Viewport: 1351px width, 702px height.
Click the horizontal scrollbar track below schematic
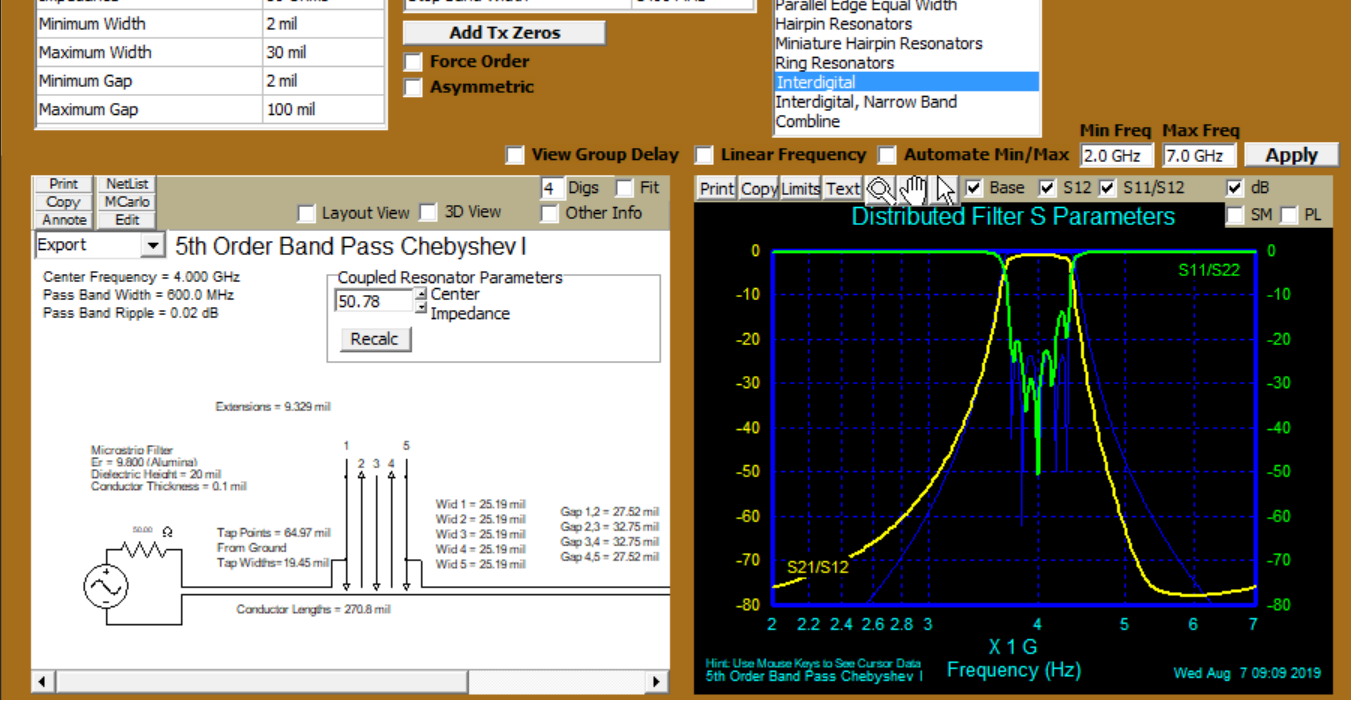click(x=350, y=682)
